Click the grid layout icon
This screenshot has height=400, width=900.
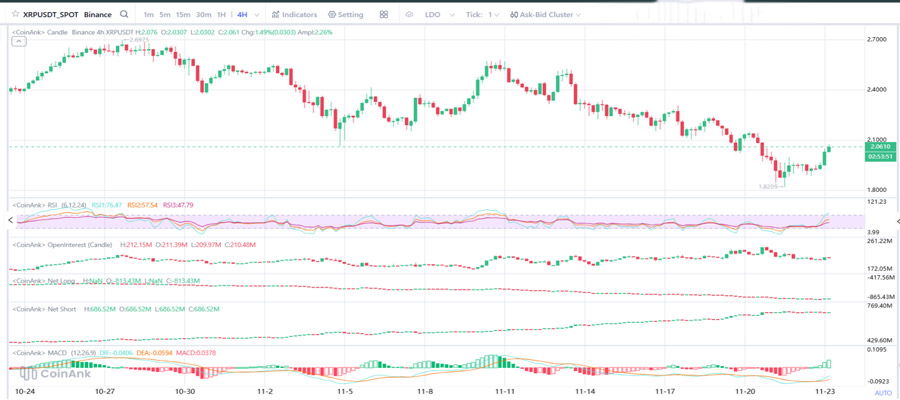click(384, 15)
